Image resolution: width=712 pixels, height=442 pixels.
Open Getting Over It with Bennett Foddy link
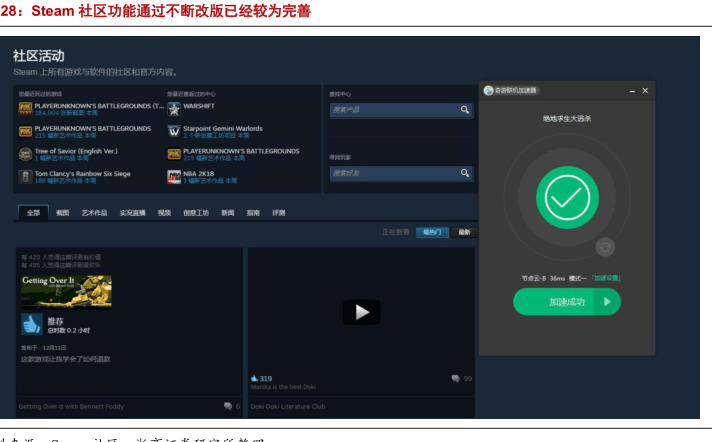71,406
